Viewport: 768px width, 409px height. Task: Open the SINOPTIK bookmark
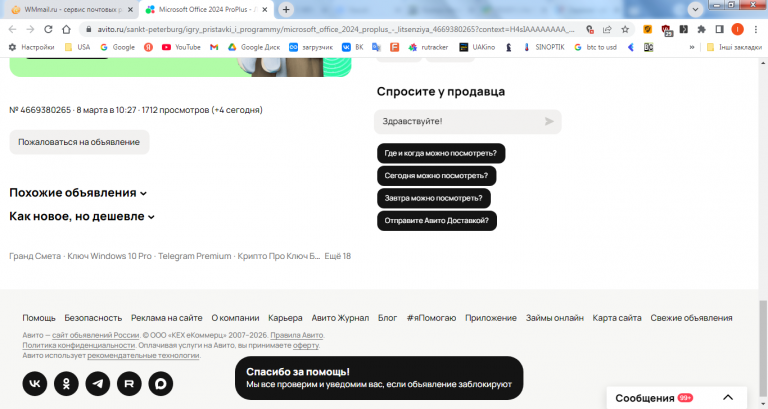[x=544, y=47]
